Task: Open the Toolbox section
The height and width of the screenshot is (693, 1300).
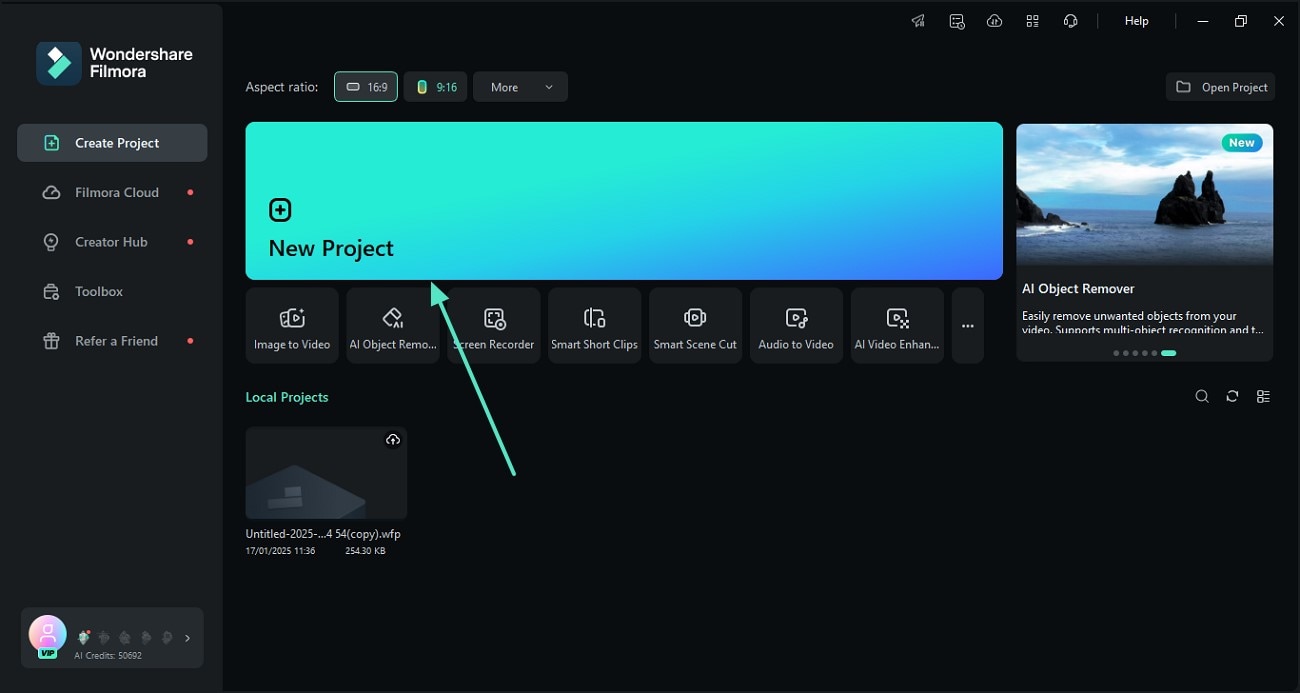Action: (x=112, y=291)
